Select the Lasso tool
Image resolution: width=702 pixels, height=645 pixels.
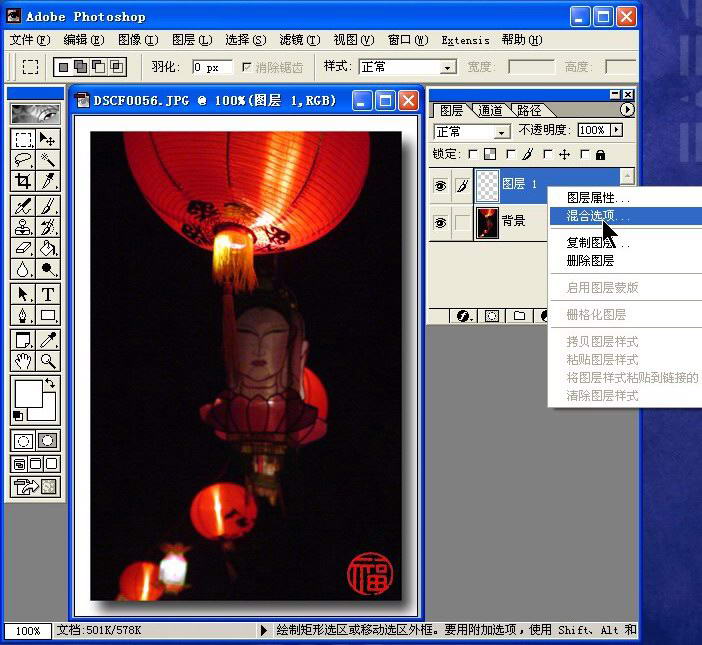23,160
